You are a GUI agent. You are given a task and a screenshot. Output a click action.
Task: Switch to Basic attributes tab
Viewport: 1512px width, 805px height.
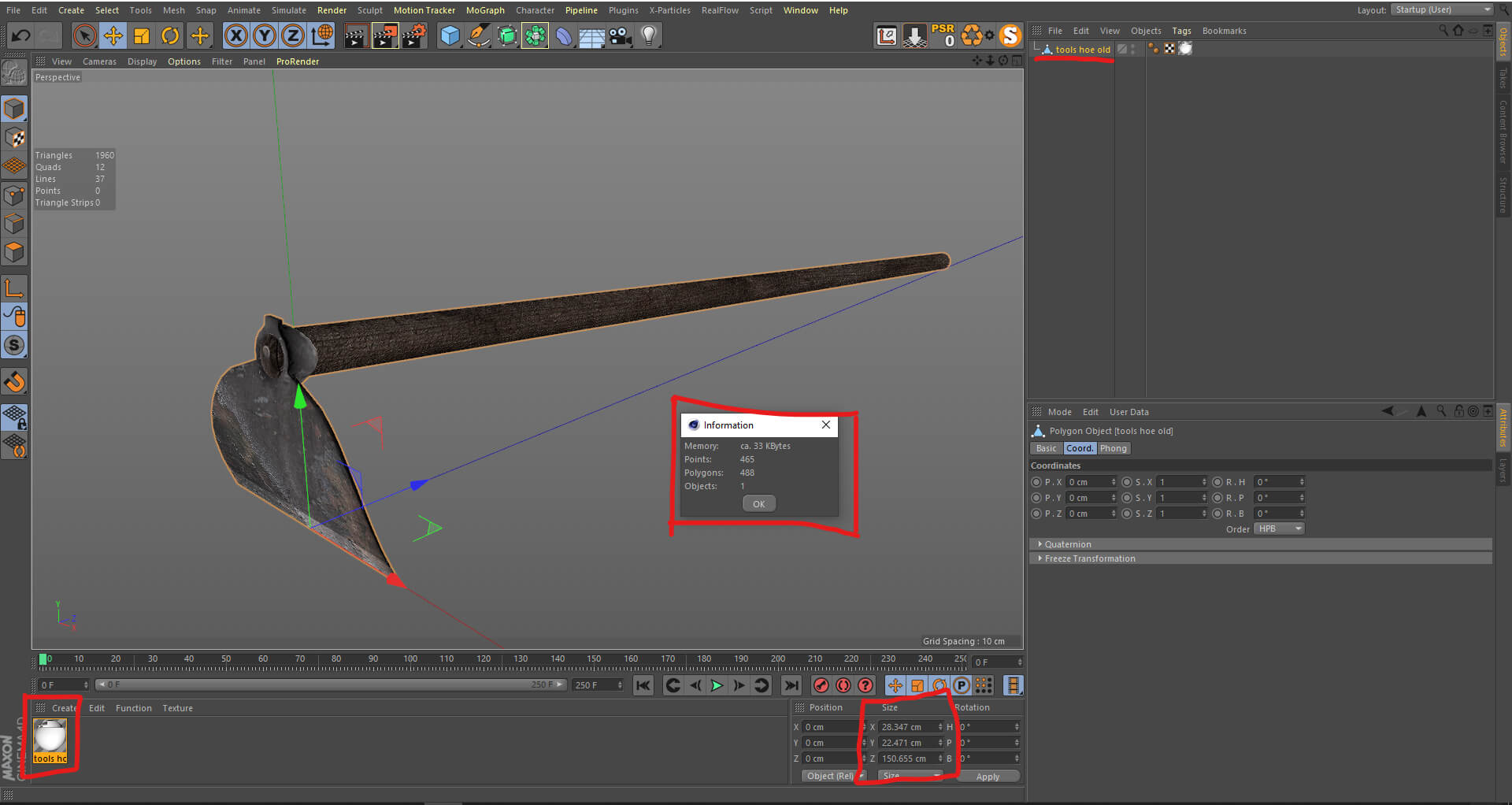[x=1046, y=448]
